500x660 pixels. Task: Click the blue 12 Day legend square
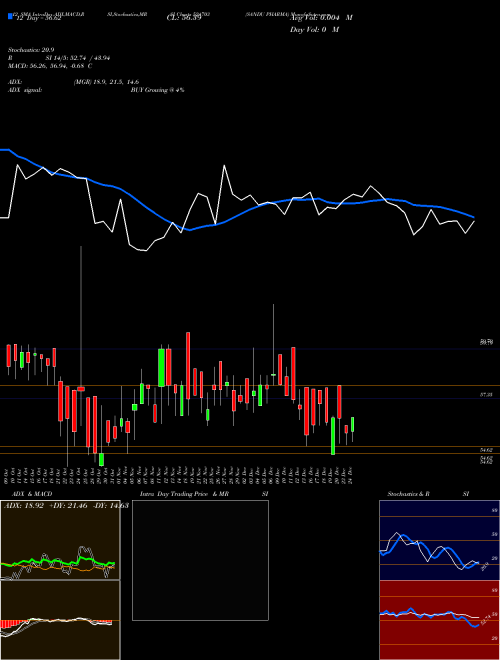point(10,16)
